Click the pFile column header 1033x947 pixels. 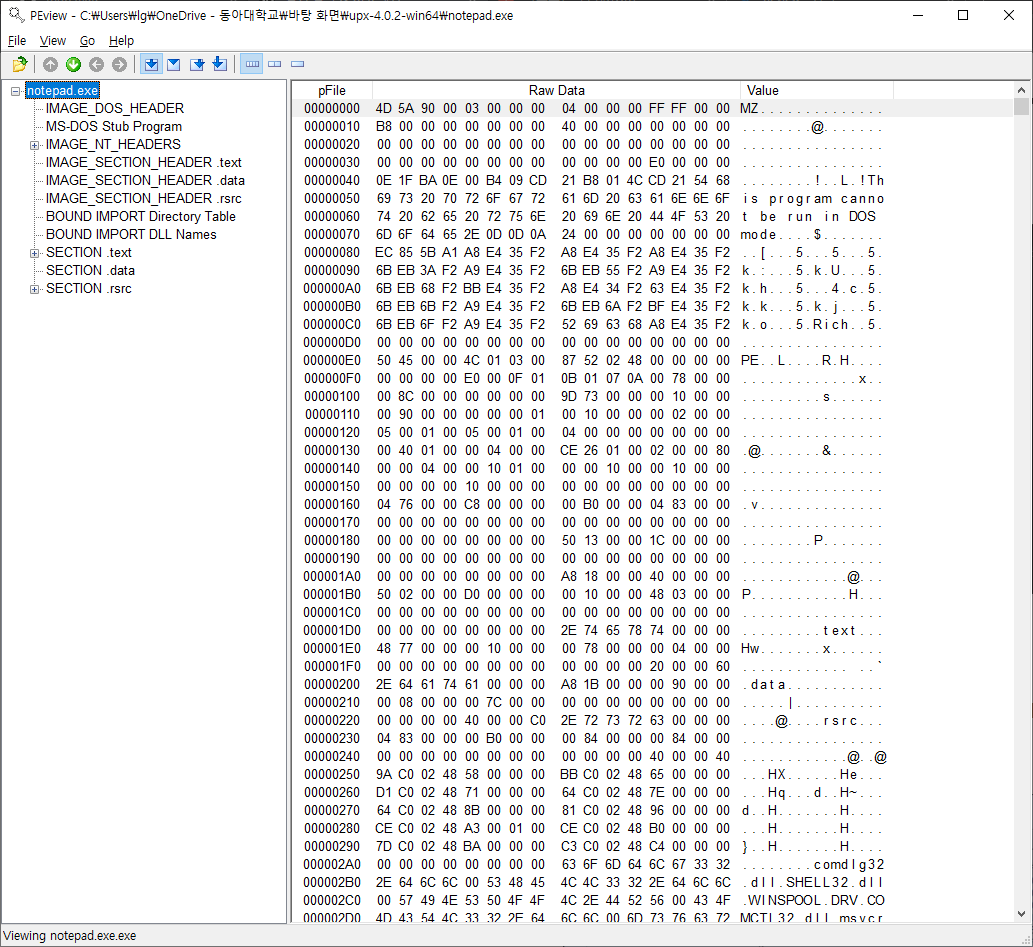332,90
